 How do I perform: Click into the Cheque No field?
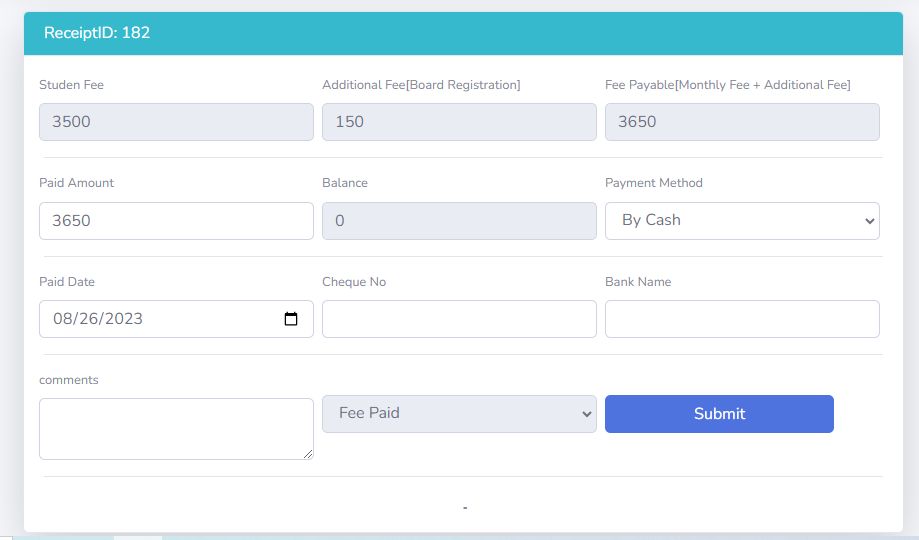(x=459, y=319)
